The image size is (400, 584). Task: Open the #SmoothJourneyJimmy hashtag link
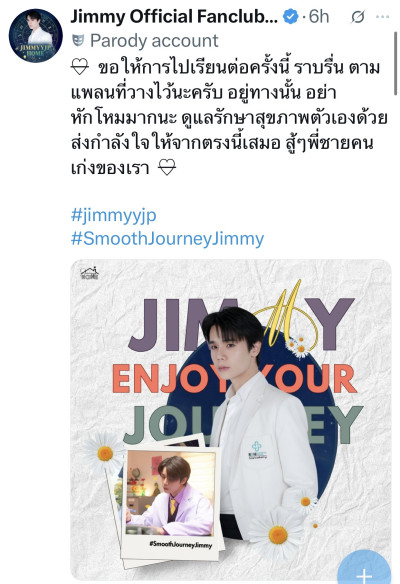[x=167, y=238]
